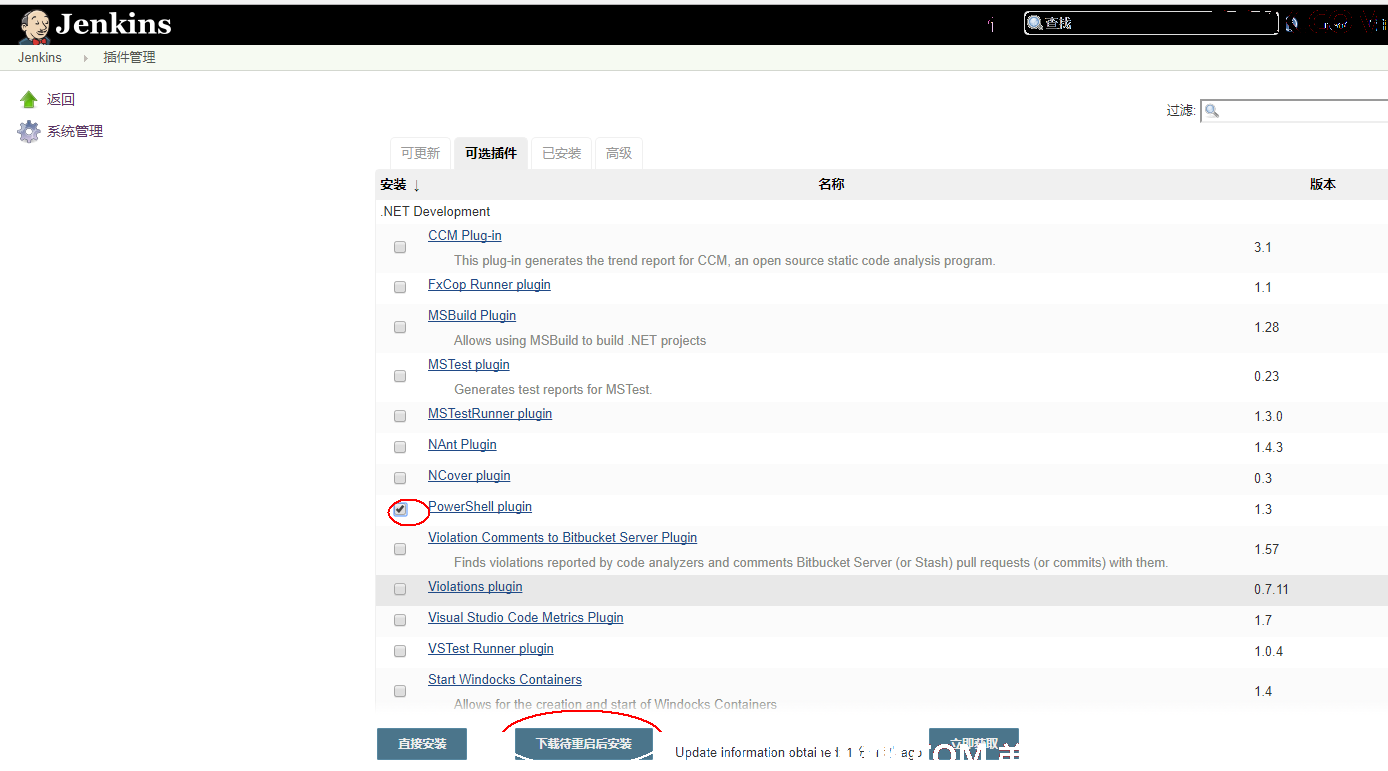
Task: Open the MSTest plugin link
Action: click(469, 365)
